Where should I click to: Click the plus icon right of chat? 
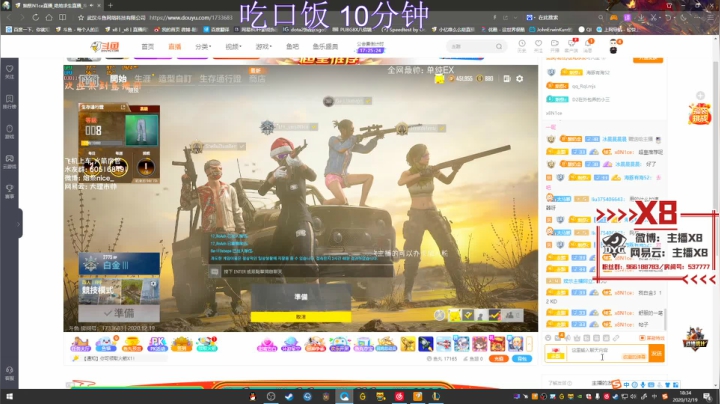pyautogui.click(x=700, y=95)
